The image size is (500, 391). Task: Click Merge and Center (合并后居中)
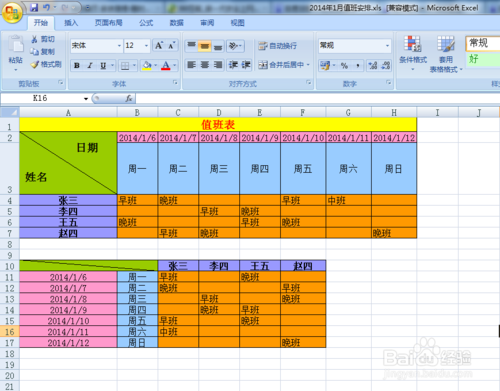pos(281,65)
